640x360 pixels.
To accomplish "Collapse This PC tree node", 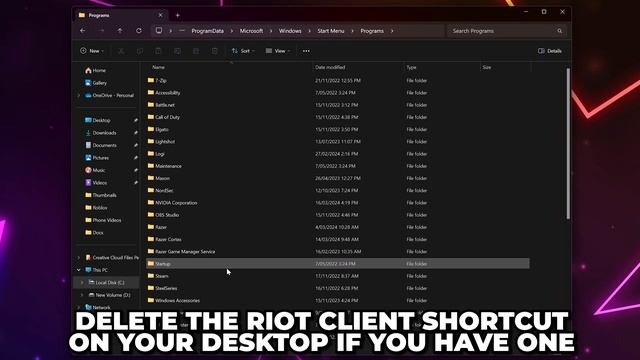I will 79,270.
